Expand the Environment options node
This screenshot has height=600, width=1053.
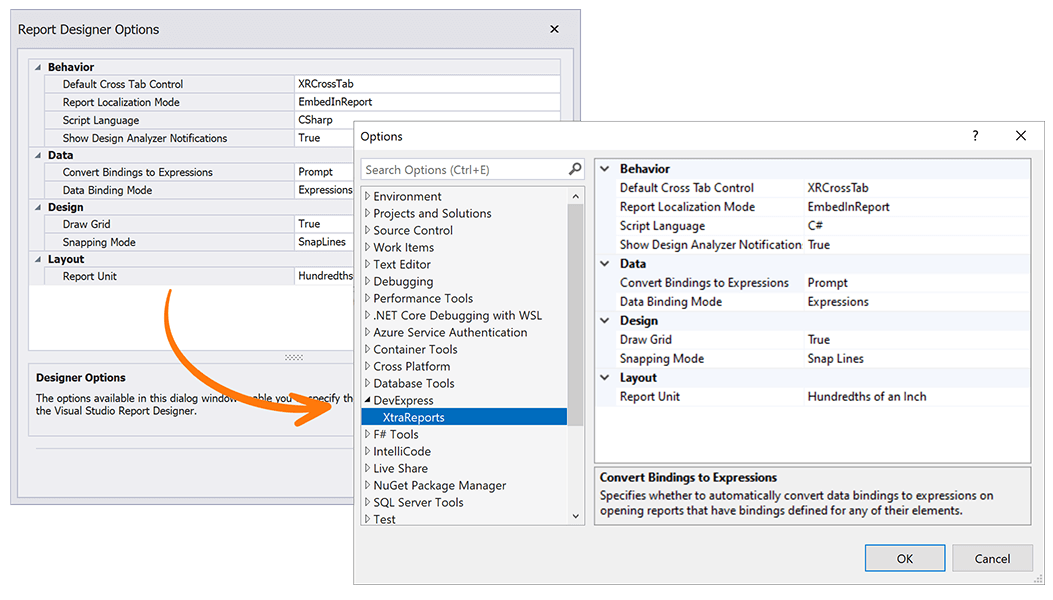tap(366, 196)
